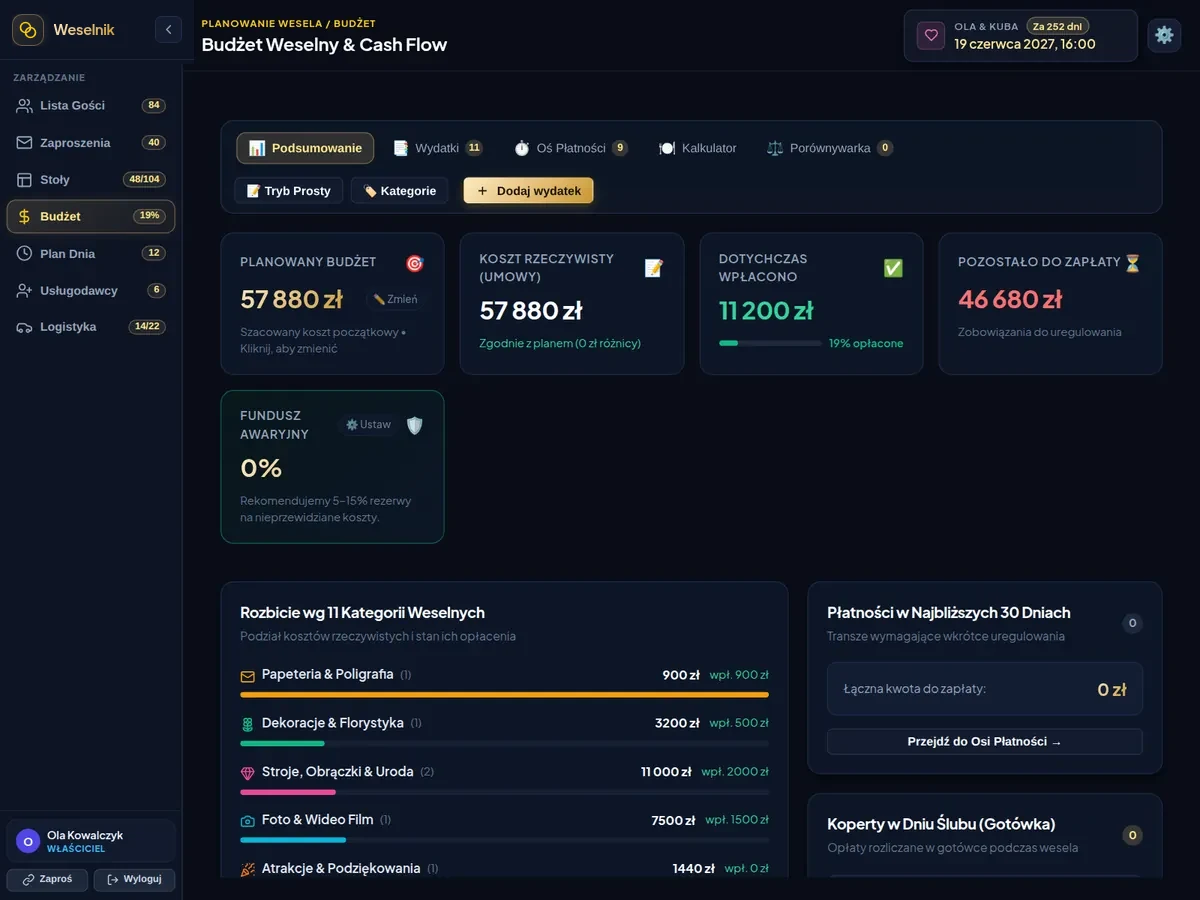Viewport: 1200px width, 900px height.
Task: Click the Weselnik rings logo icon
Action: tap(28, 30)
